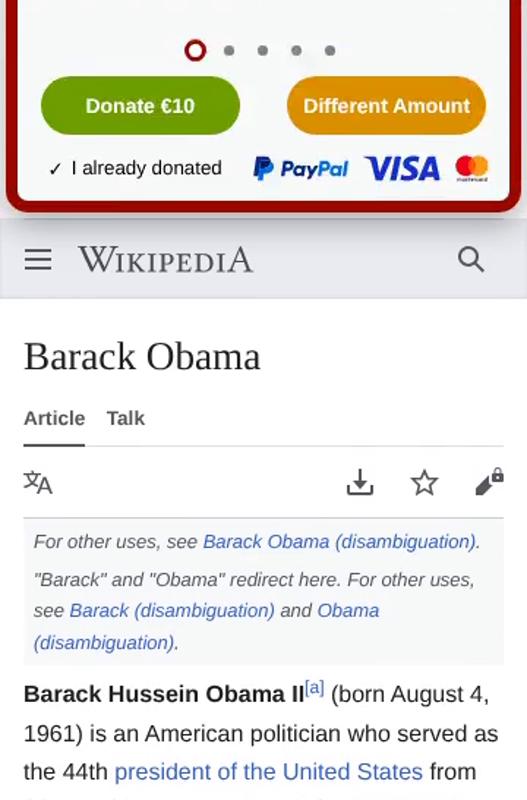
Task: Check 'I already donated' option
Action: pyautogui.click(x=135, y=168)
